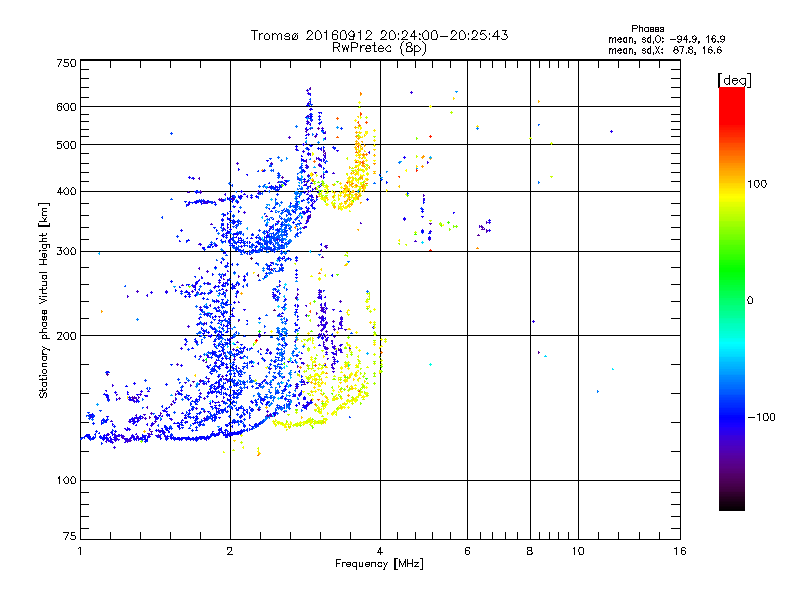The width and height of the screenshot is (800, 600).
Task: Click the x-axis tick label '2'
Action: 230,551
